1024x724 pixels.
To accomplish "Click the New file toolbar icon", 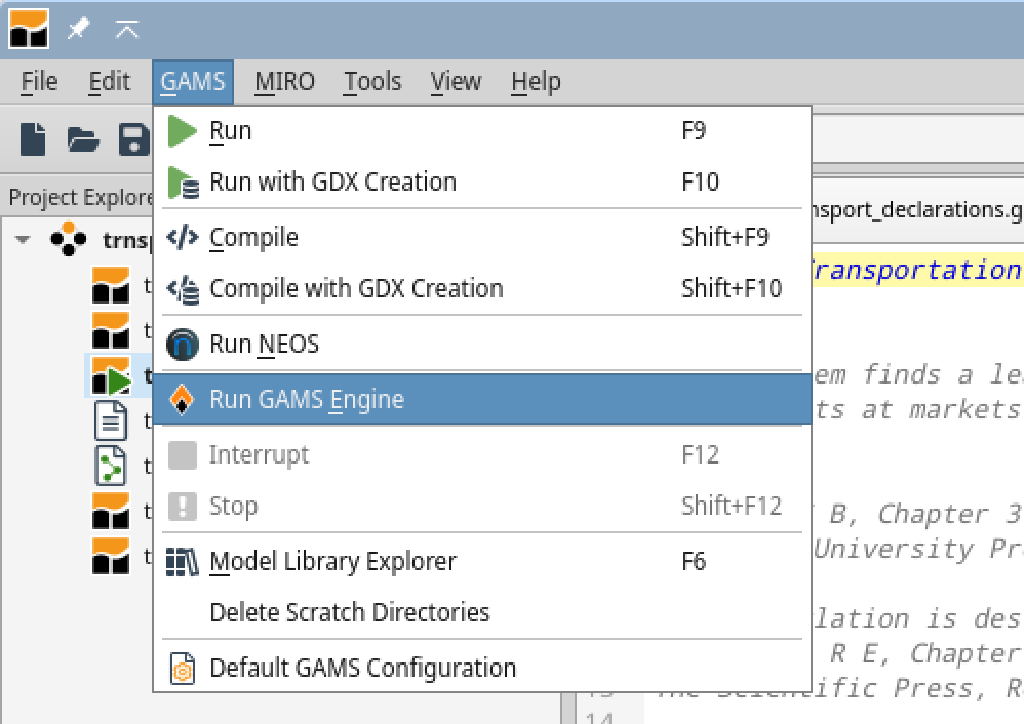I will coord(33,139).
